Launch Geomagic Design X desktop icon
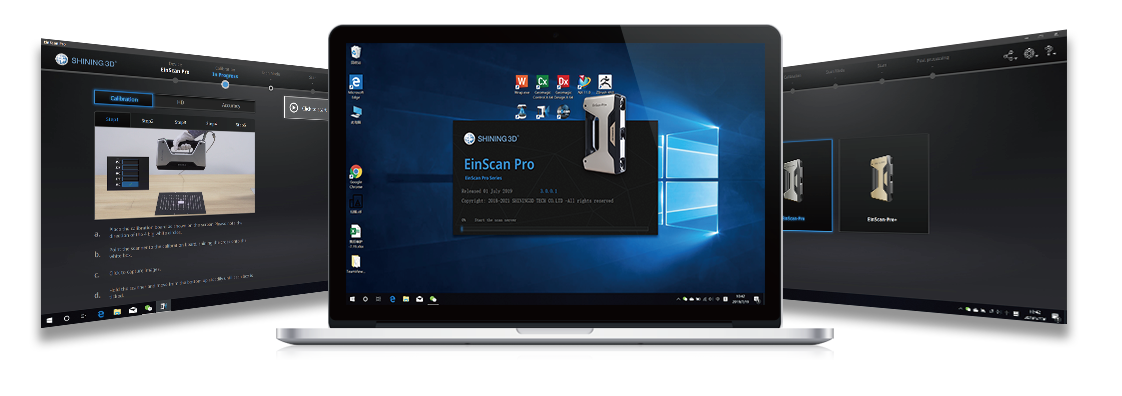 tap(563, 83)
